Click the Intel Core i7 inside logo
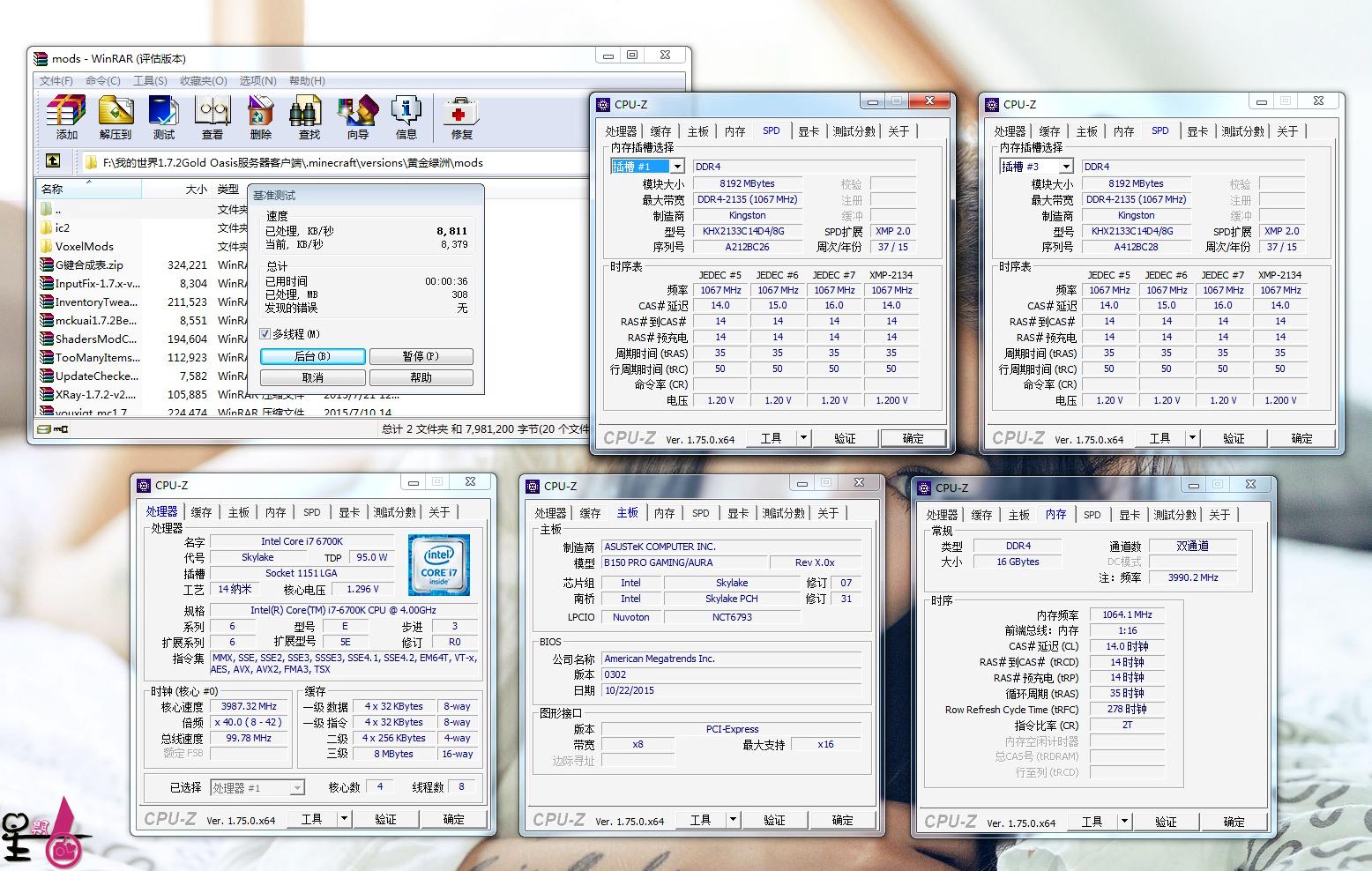The image size is (1372, 871). tap(439, 566)
